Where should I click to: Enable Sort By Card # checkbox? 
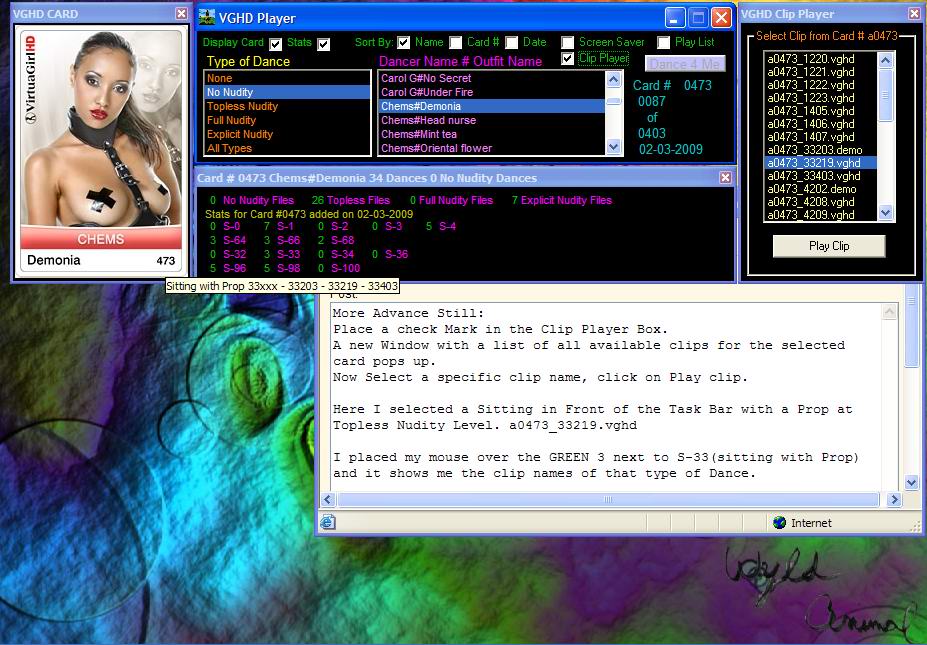click(x=455, y=43)
